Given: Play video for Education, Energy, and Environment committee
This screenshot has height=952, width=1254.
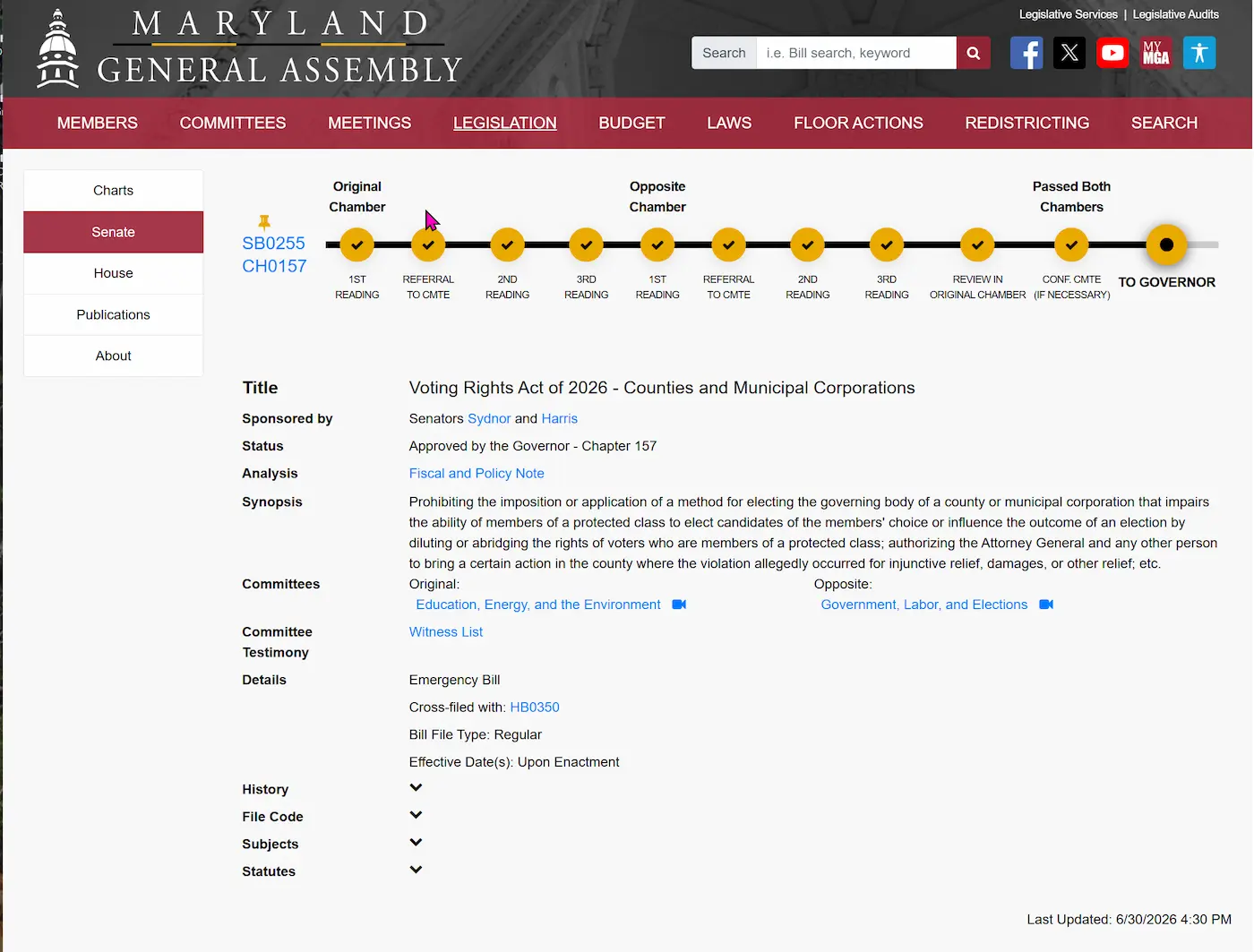Looking at the screenshot, I should click(x=679, y=605).
